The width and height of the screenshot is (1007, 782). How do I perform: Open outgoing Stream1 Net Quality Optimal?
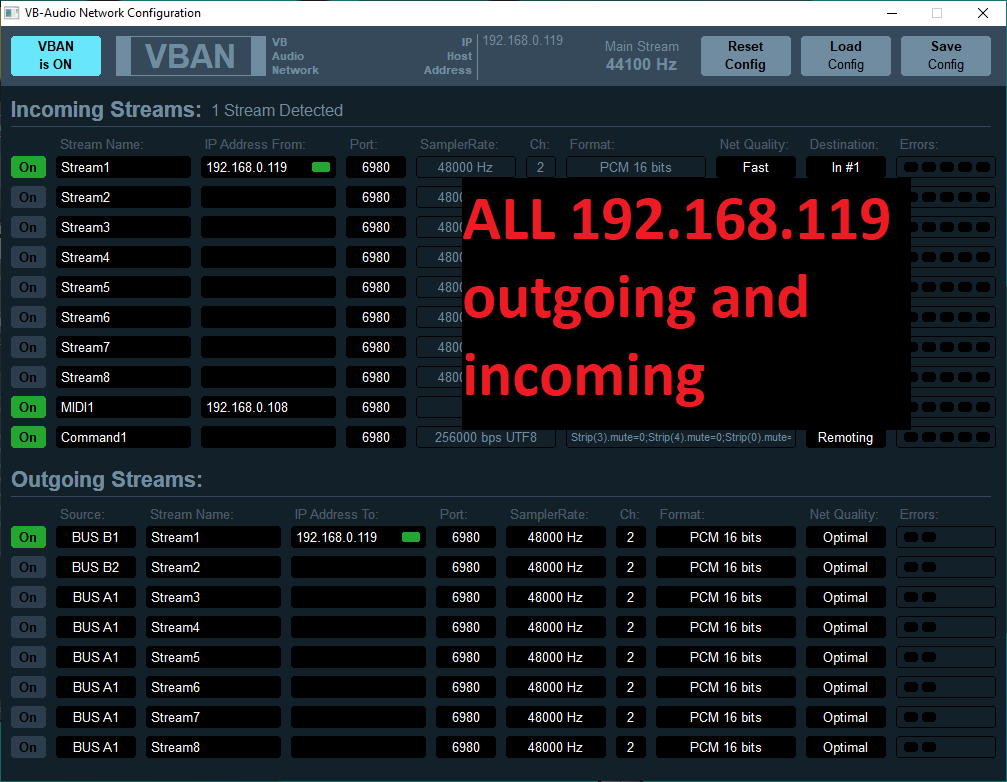(x=846, y=537)
